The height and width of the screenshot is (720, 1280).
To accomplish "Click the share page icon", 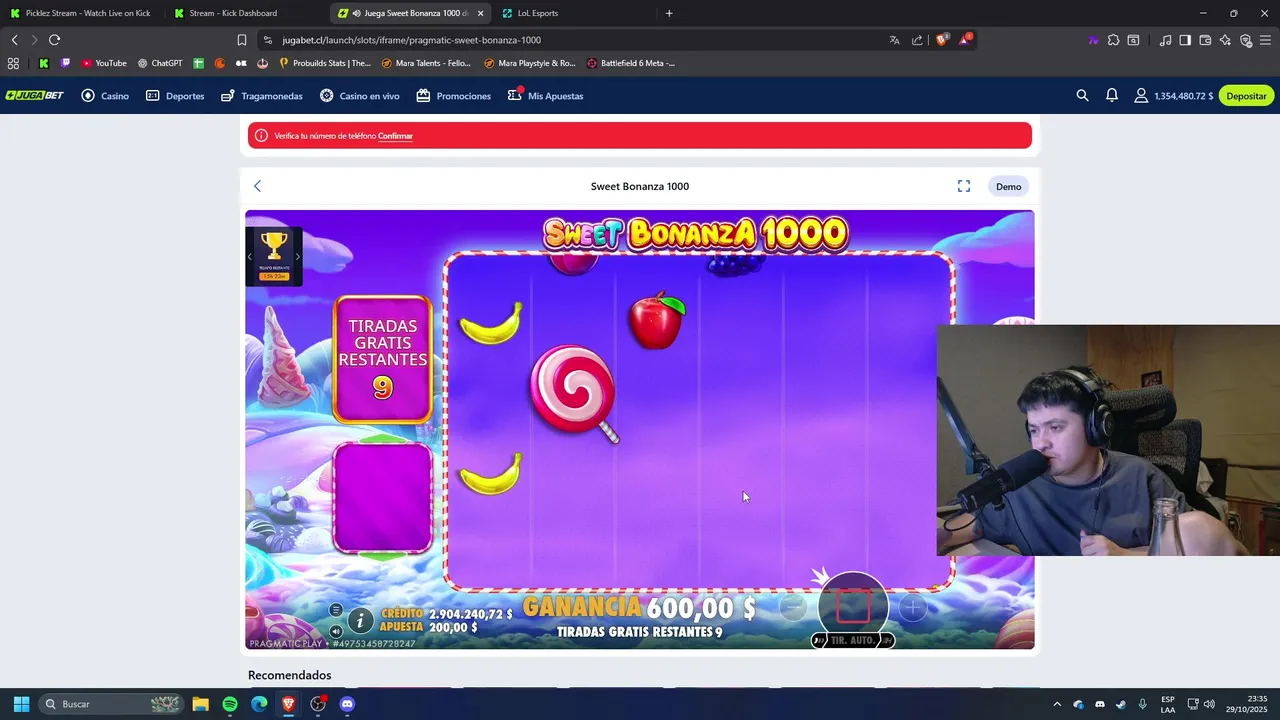I will pos(917,40).
